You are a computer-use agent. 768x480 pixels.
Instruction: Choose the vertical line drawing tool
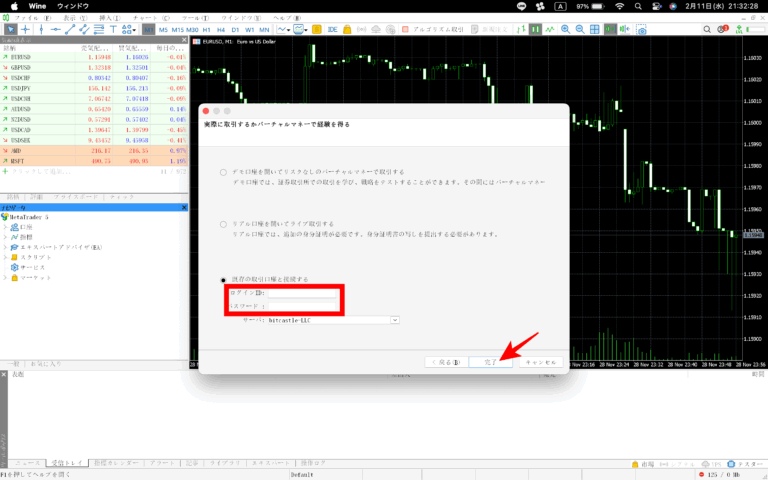click(41, 29)
